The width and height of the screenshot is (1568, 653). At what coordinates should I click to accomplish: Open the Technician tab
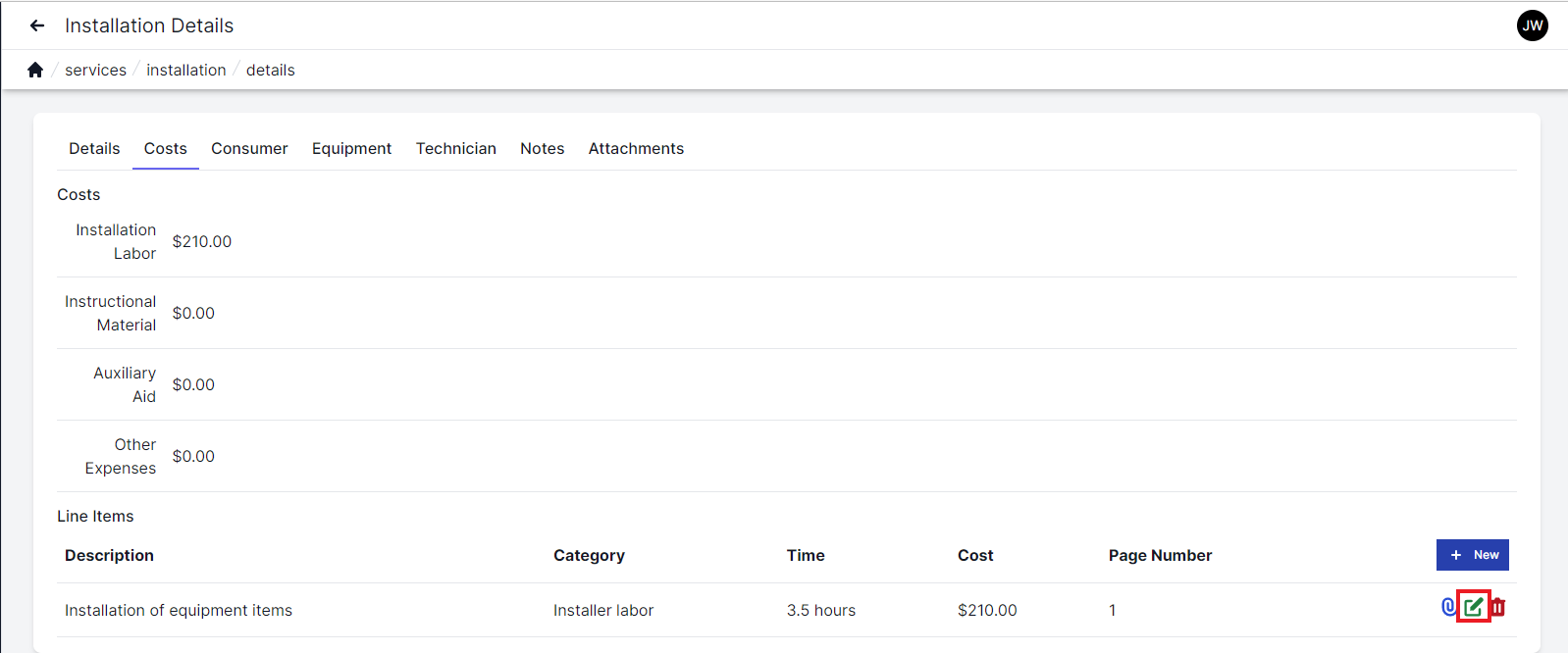(x=455, y=148)
